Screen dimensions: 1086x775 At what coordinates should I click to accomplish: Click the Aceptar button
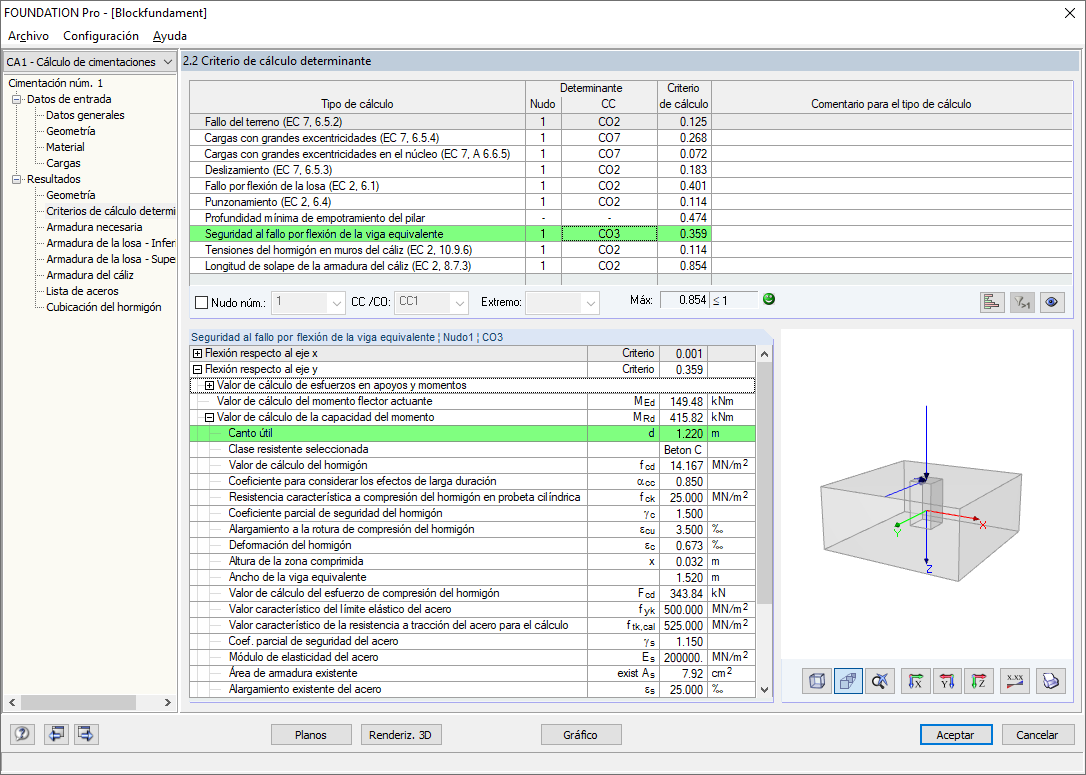pyautogui.click(x=956, y=735)
